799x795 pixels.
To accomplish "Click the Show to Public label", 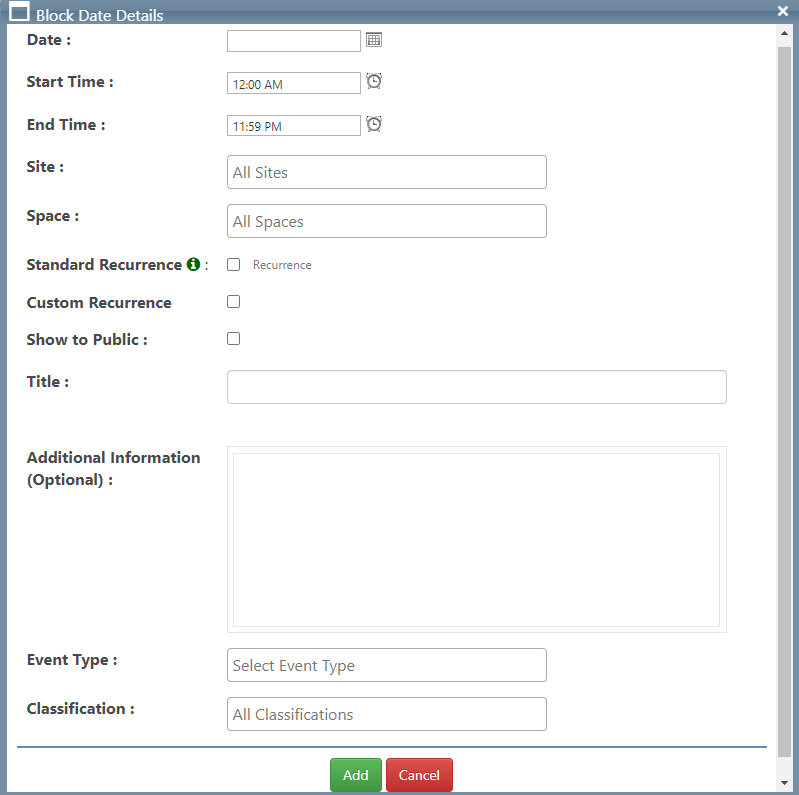I will pyautogui.click(x=87, y=339).
